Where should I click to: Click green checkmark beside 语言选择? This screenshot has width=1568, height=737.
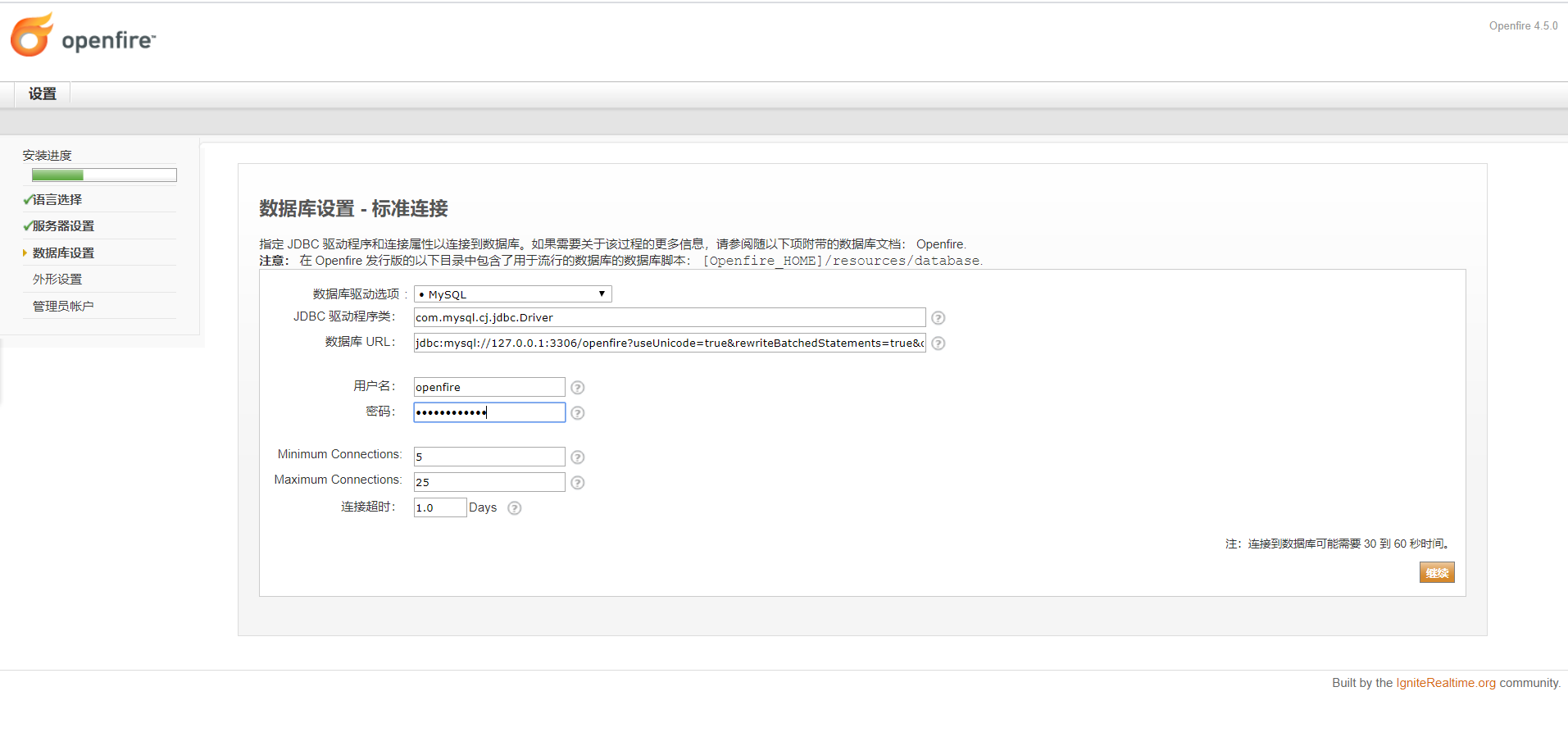pos(28,199)
